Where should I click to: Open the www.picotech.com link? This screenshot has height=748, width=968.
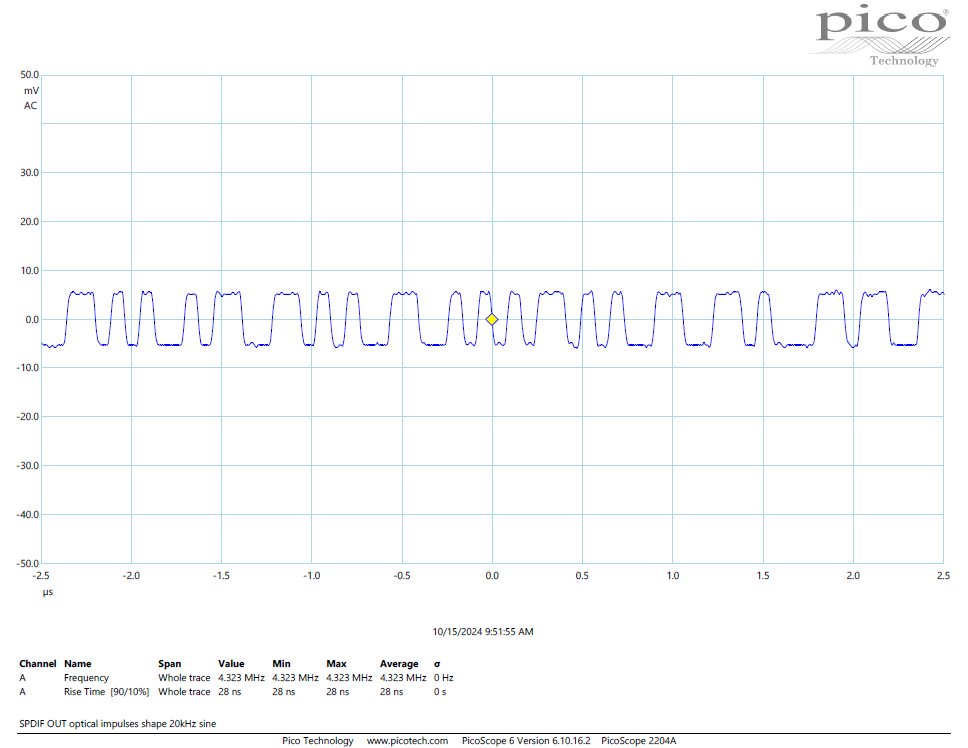[407, 741]
